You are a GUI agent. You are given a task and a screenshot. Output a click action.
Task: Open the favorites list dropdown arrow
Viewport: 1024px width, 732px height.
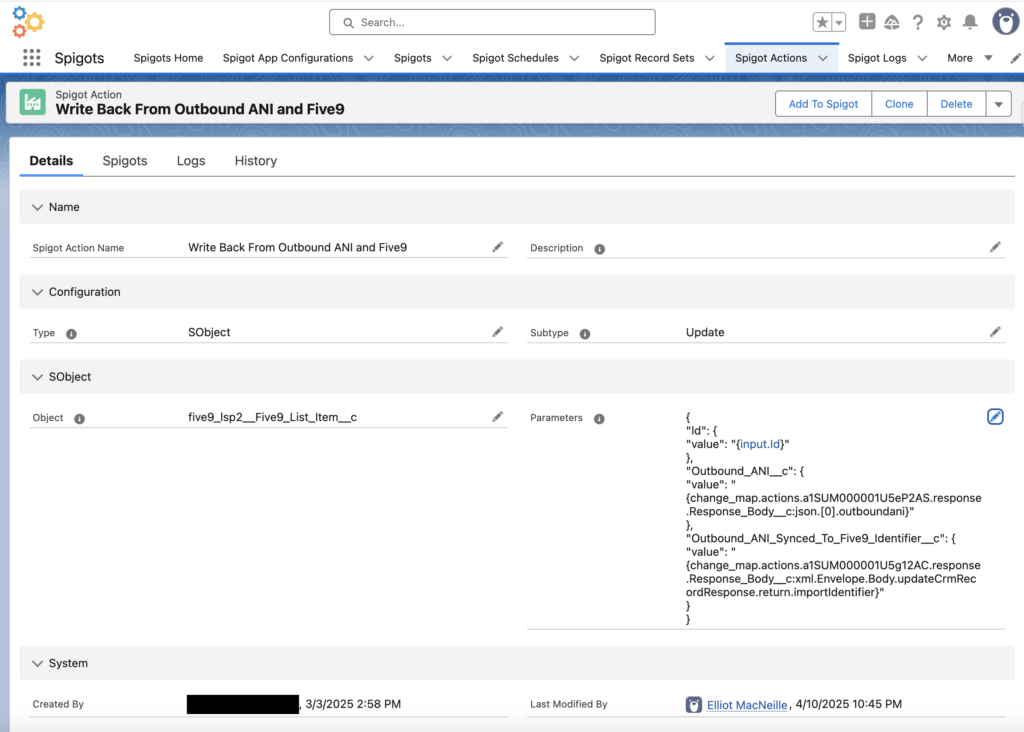tap(839, 22)
